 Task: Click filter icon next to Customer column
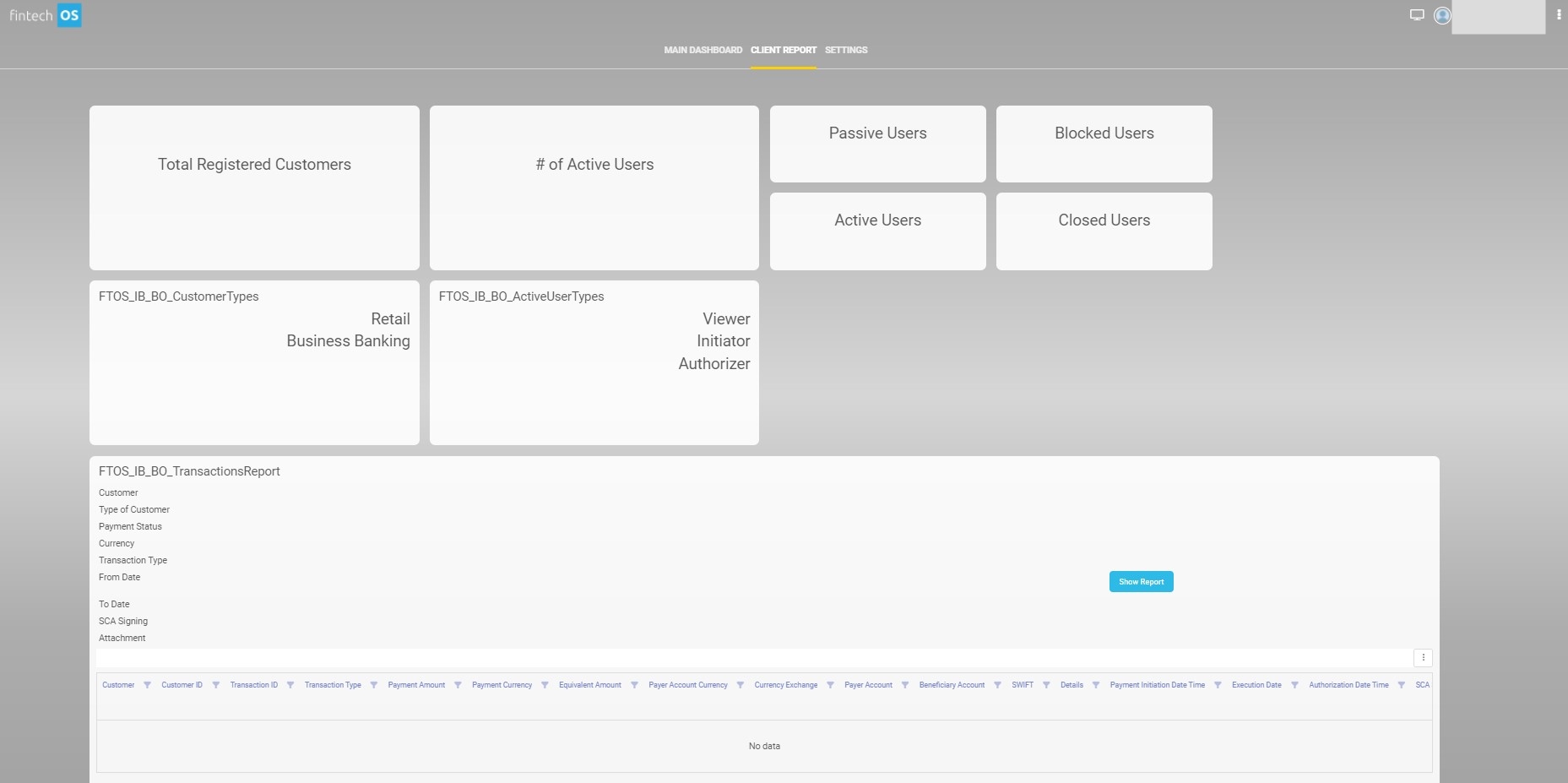coord(147,685)
